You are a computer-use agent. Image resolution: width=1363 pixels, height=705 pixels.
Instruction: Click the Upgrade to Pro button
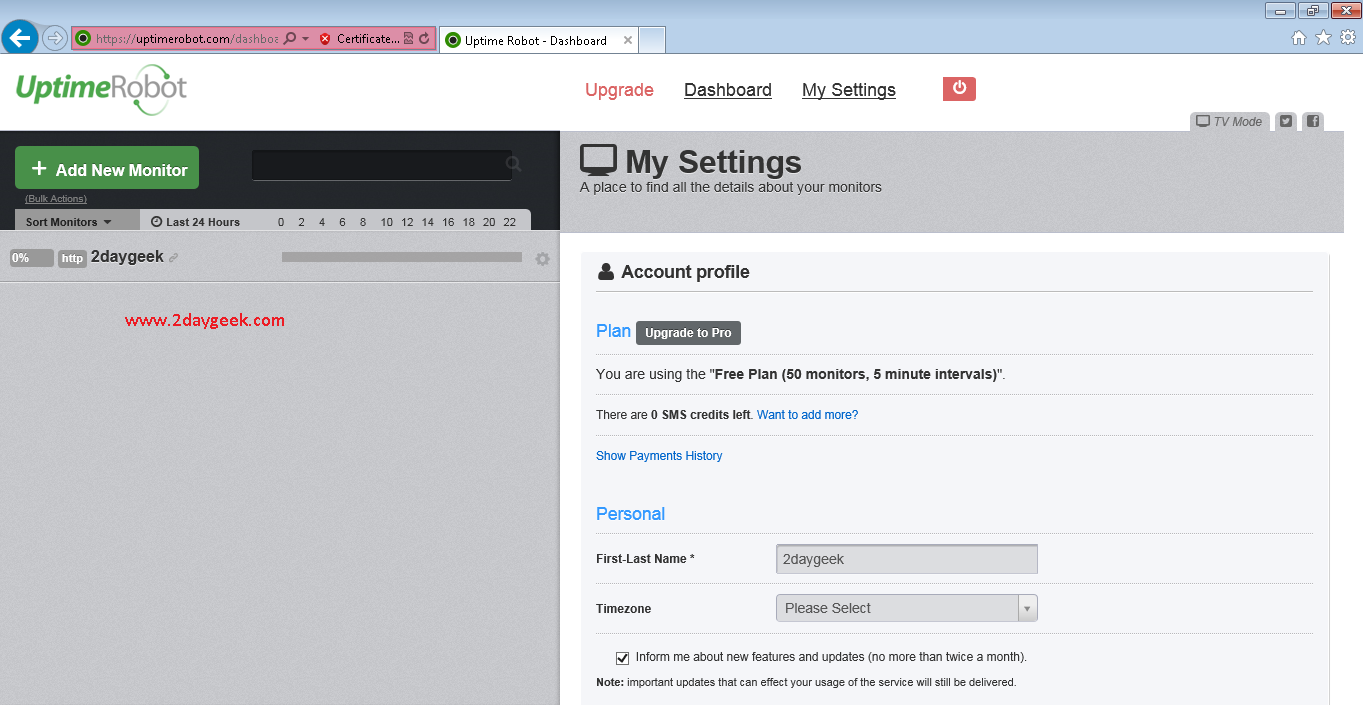tap(688, 333)
